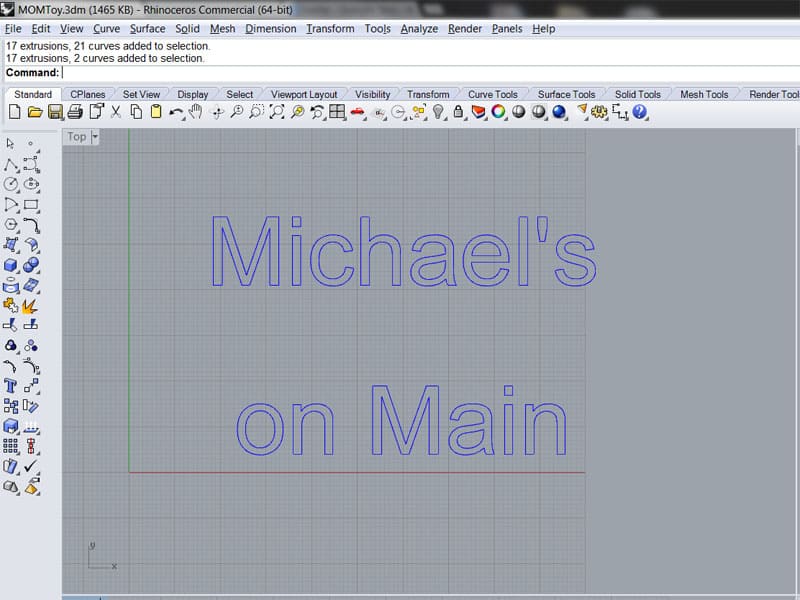Open the Analyze menu
Image resolution: width=800 pixels, height=600 pixels.
[x=418, y=29]
